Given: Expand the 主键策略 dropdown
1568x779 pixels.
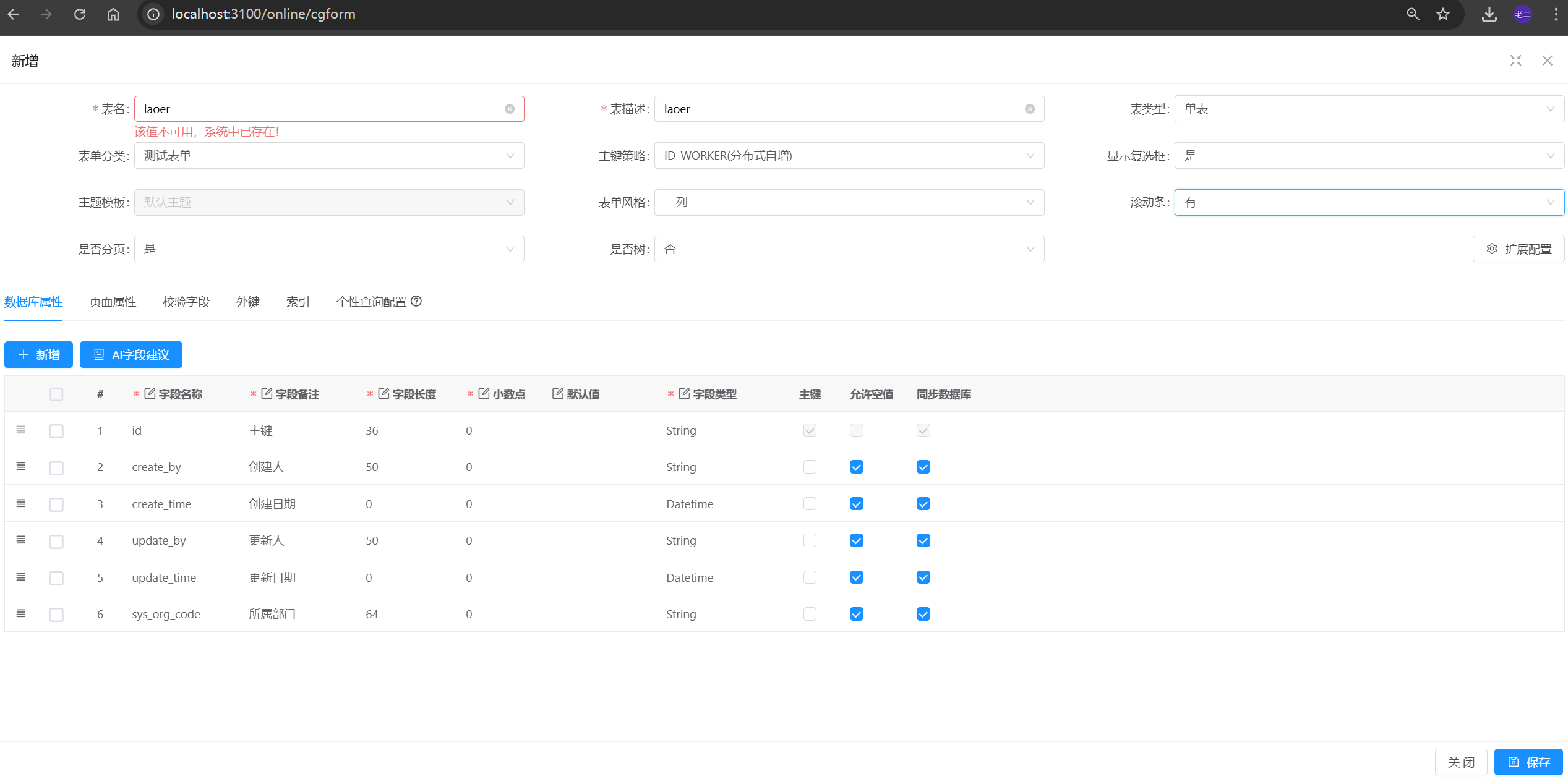Looking at the screenshot, I should [x=849, y=156].
